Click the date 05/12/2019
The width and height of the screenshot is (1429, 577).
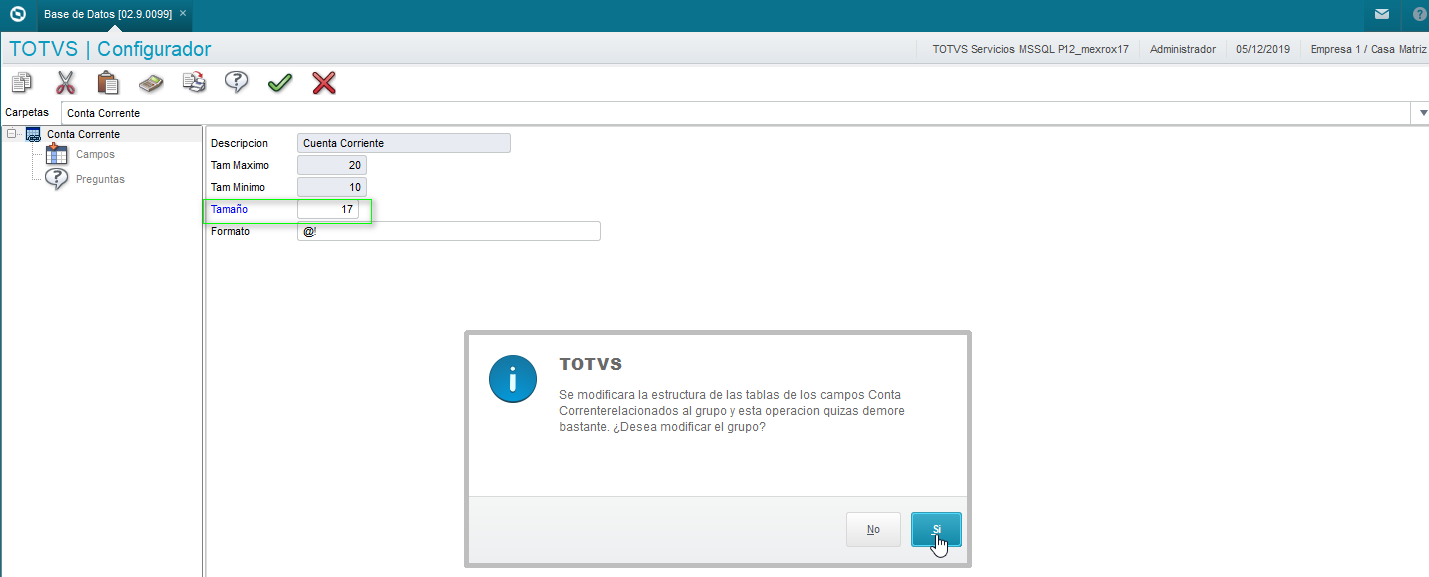click(x=1263, y=49)
